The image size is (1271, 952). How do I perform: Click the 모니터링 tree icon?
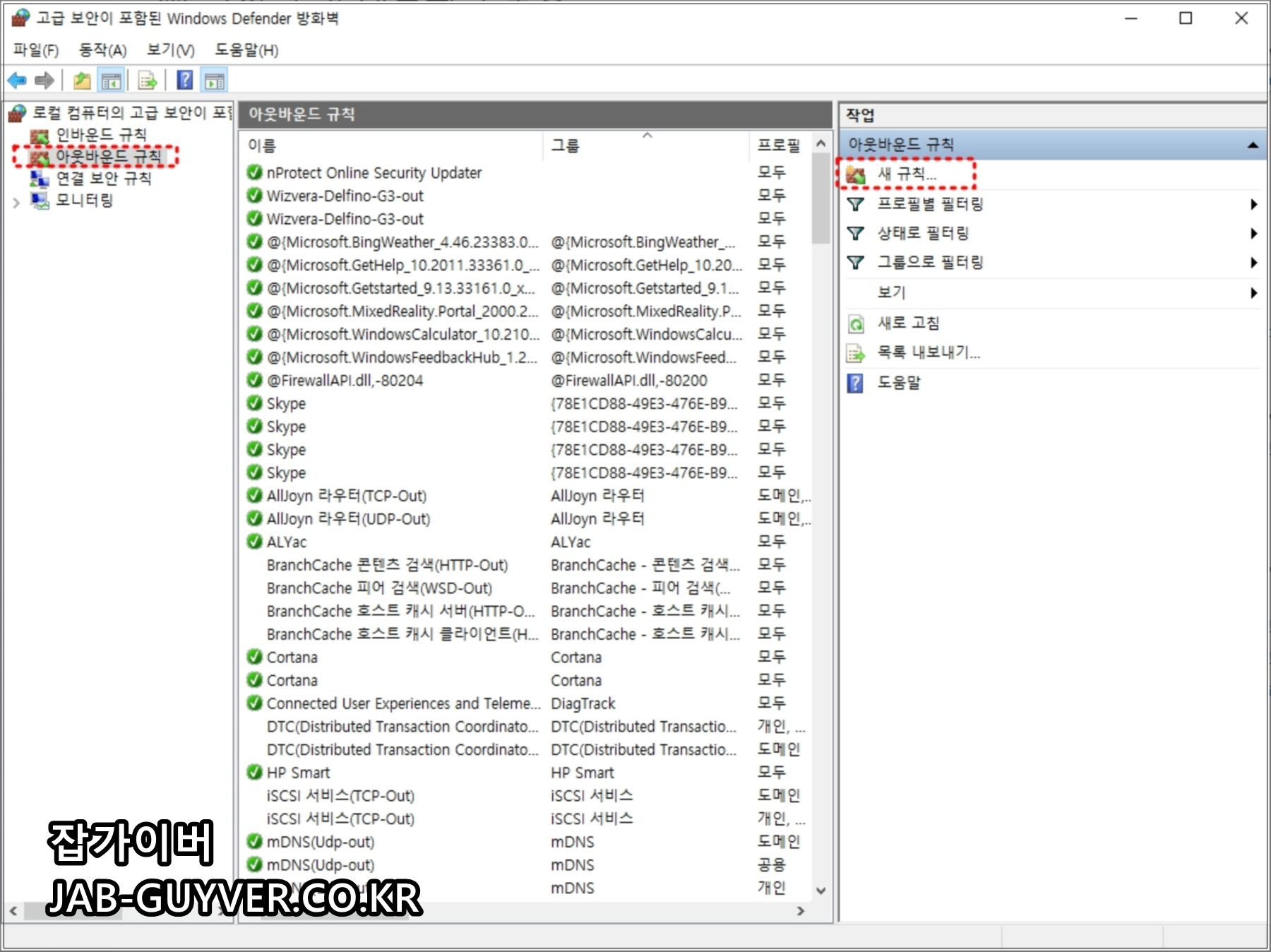click(40, 201)
